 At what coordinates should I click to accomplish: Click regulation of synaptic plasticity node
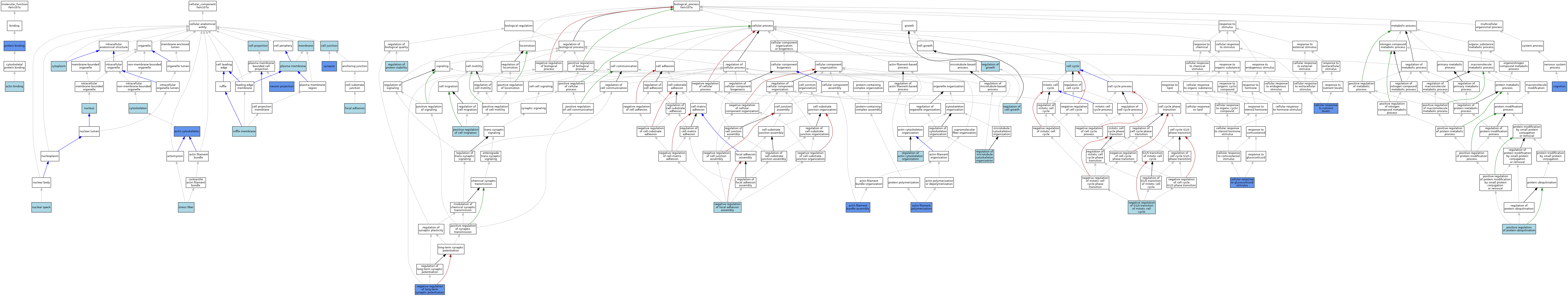coord(431,229)
